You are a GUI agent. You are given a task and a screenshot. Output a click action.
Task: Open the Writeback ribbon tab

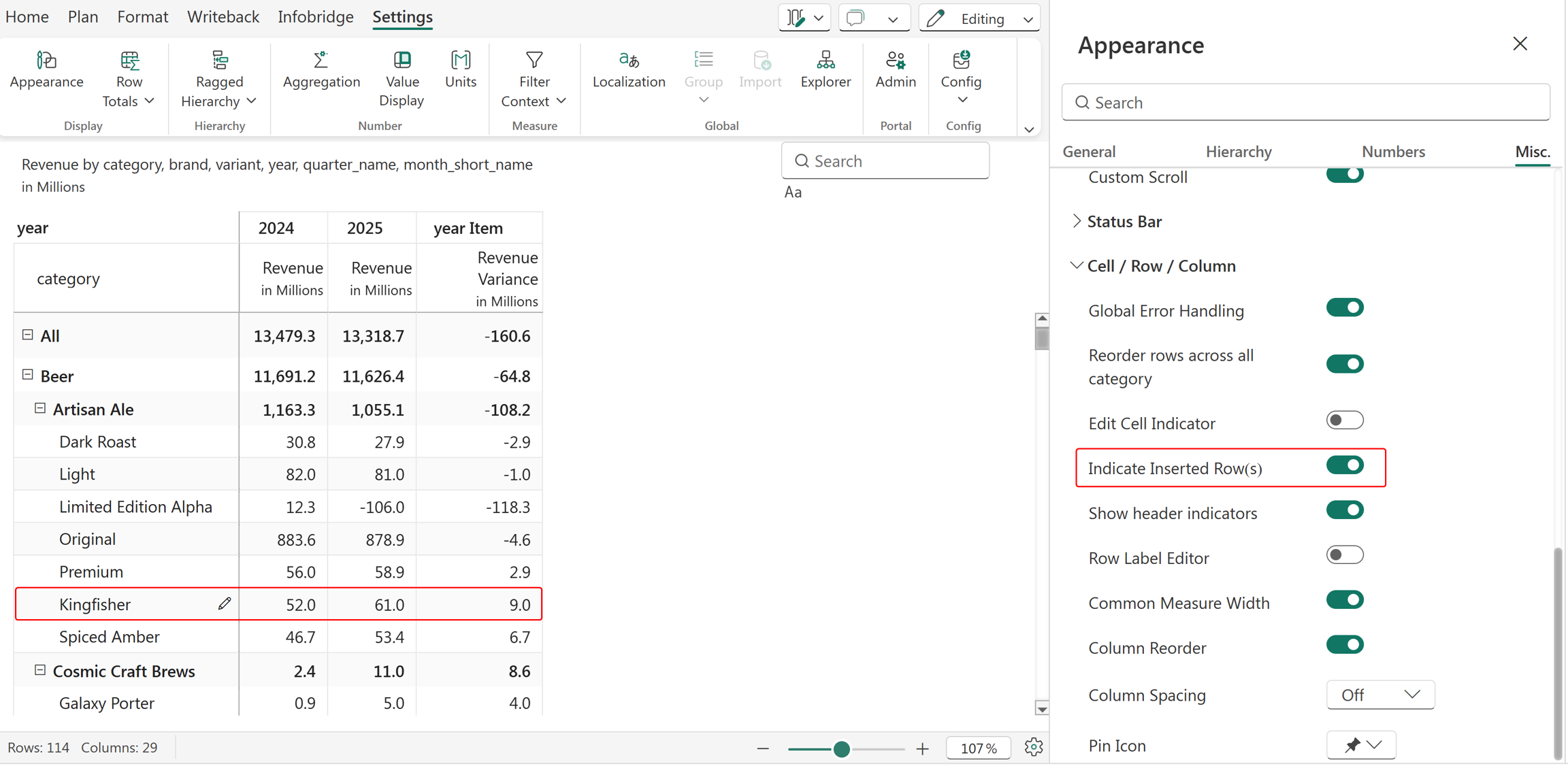(x=223, y=16)
